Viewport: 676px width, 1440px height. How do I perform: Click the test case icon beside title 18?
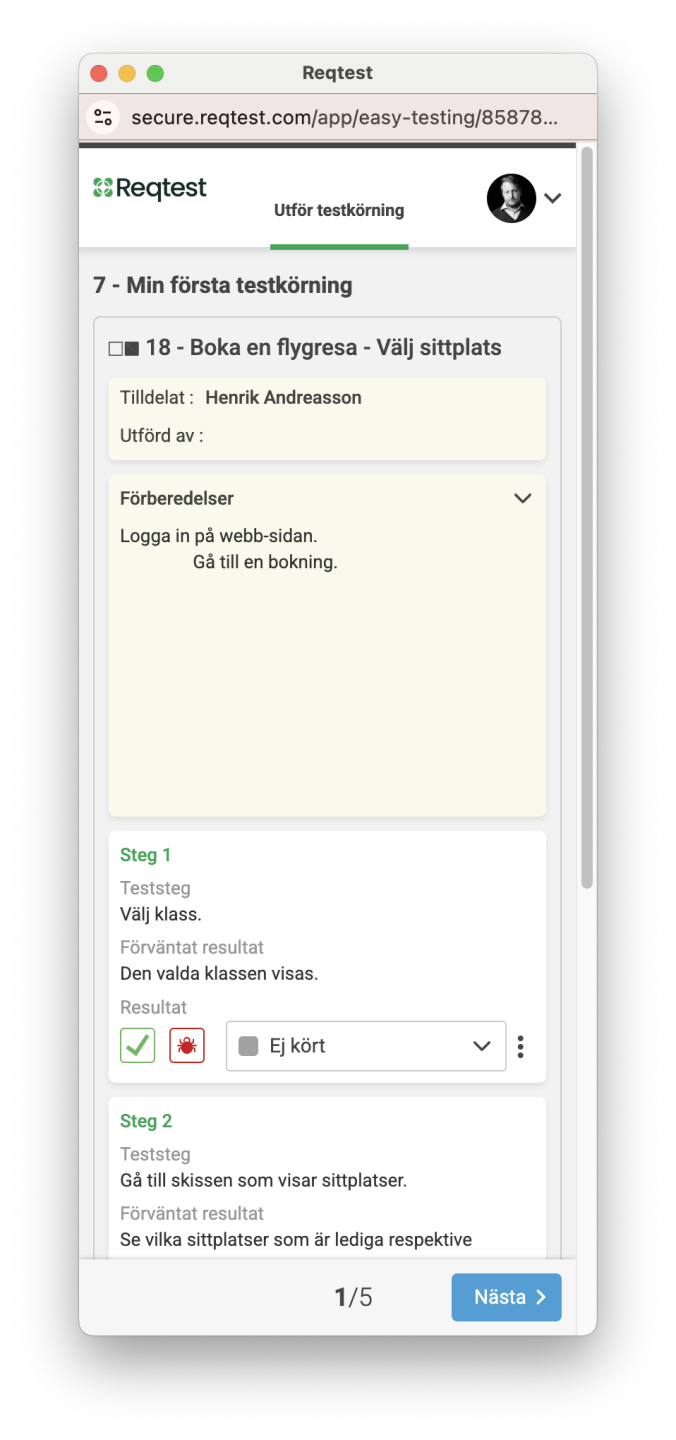124,349
